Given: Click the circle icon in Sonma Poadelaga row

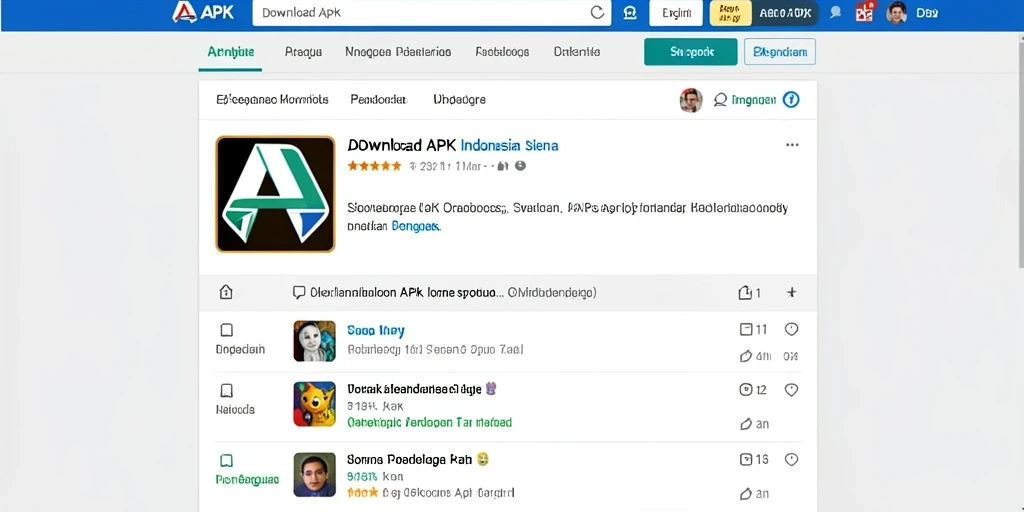Looking at the screenshot, I should tap(792, 460).
